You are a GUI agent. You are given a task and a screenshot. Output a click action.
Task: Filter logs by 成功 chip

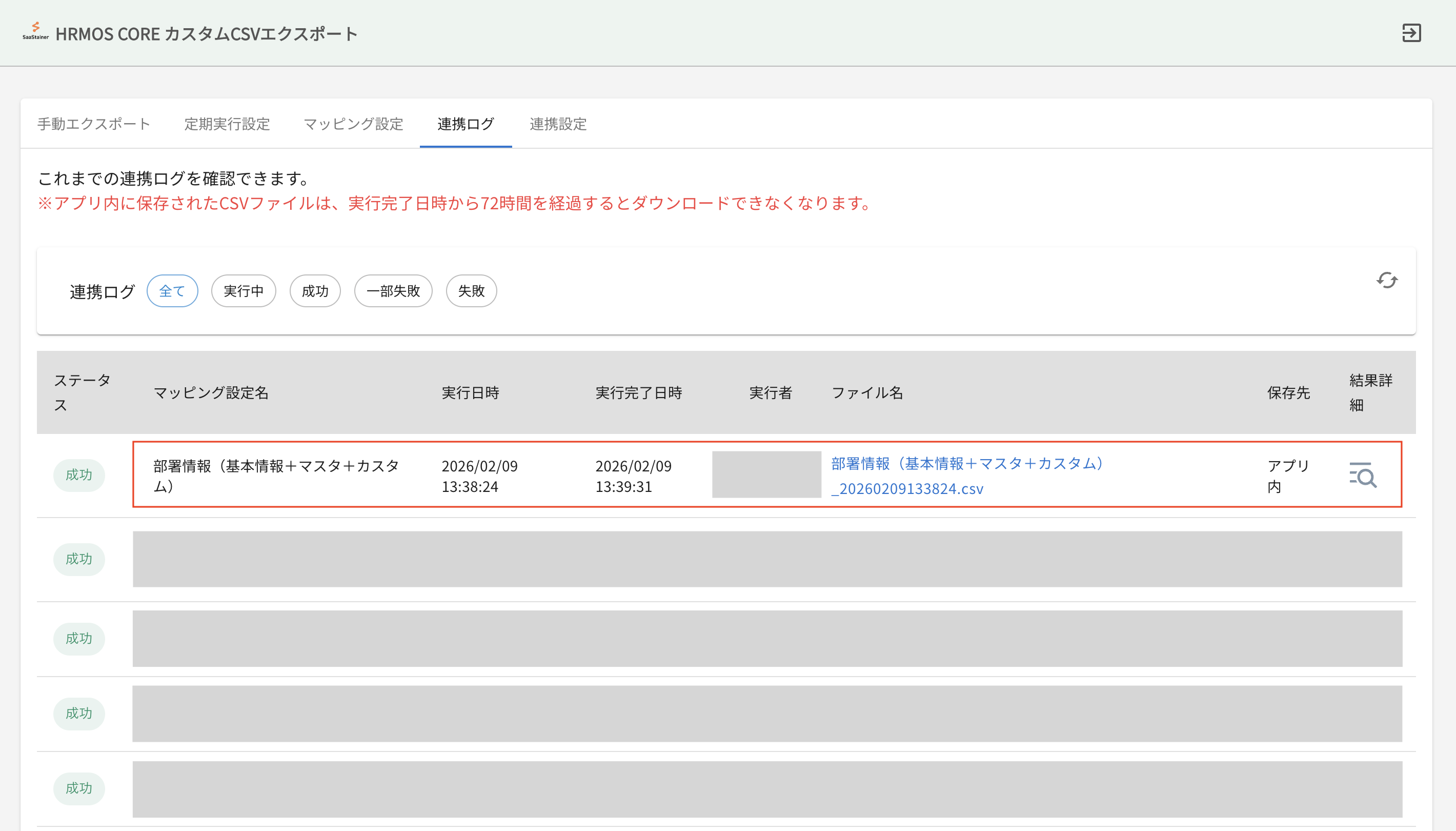point(315,291)
